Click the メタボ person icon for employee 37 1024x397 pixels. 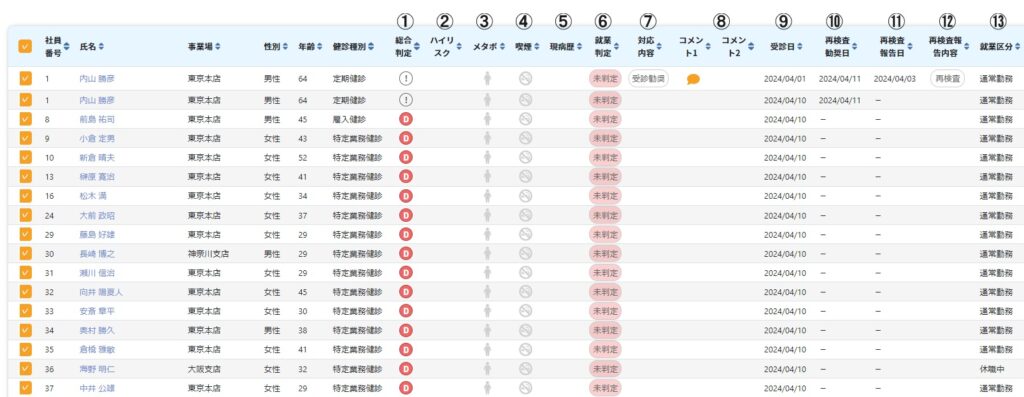point(487,388)
